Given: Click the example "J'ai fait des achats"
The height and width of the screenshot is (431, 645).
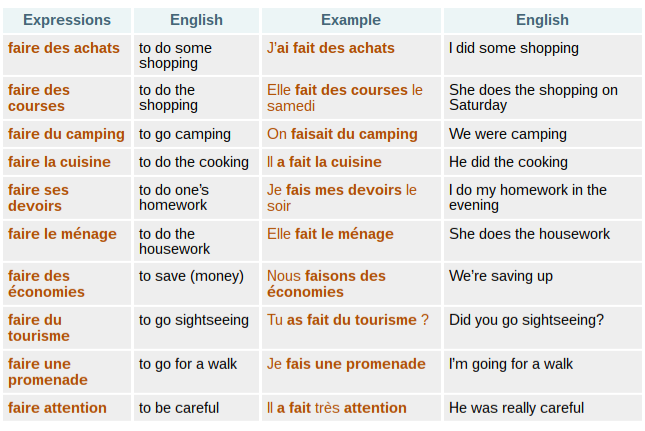Looking at the screenshot, I should point(331,48).
